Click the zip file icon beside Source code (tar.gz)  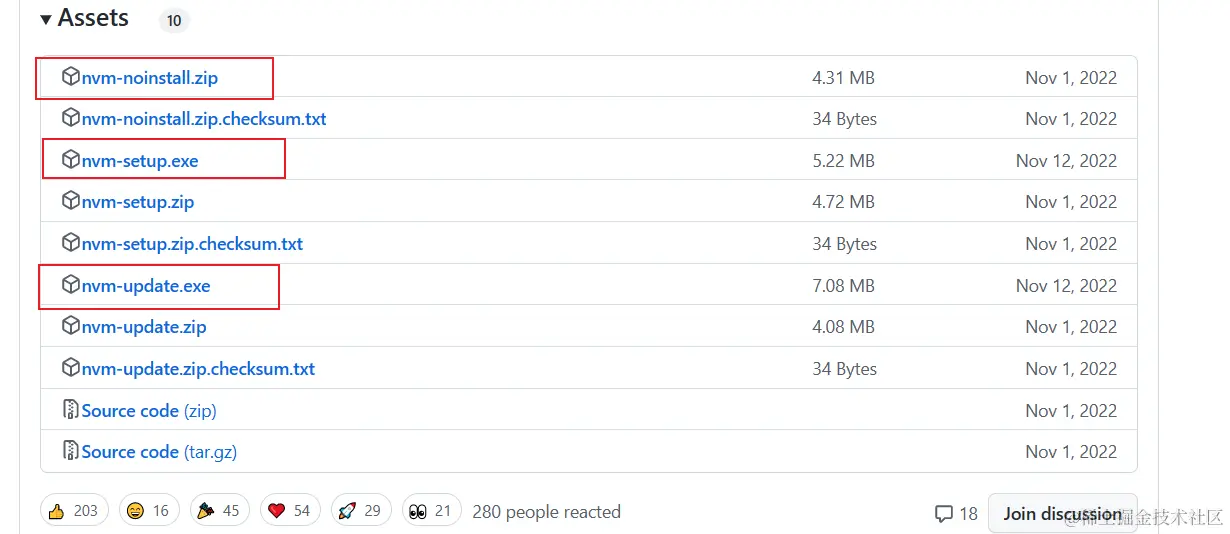click(x=70, y=451)
